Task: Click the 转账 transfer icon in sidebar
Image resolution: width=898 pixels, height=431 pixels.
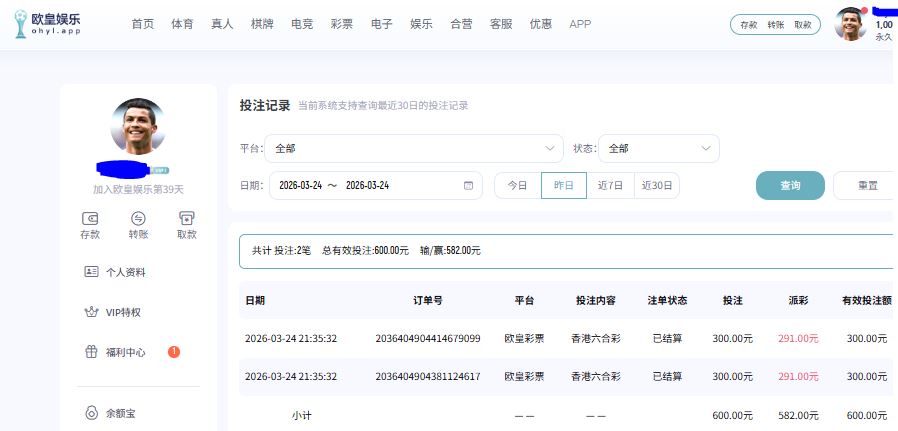Action: 138,220
